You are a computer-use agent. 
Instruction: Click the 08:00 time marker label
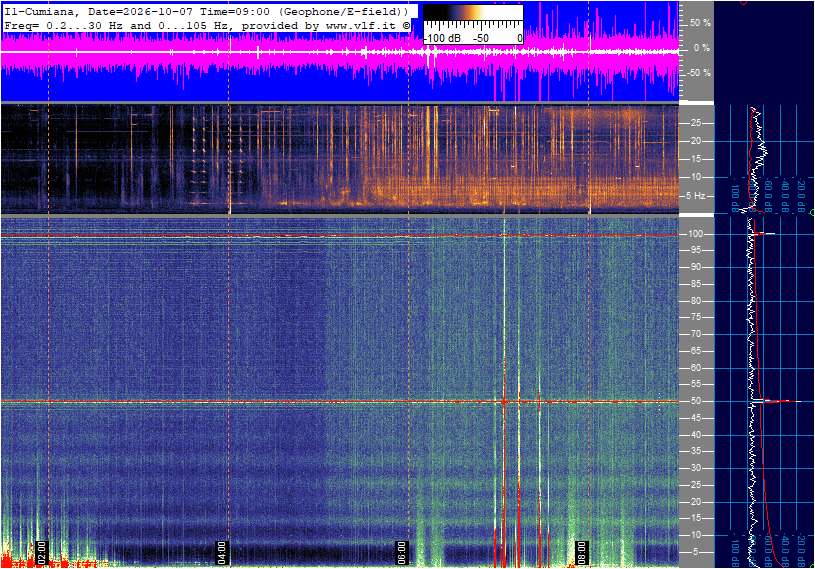[582, 552]
